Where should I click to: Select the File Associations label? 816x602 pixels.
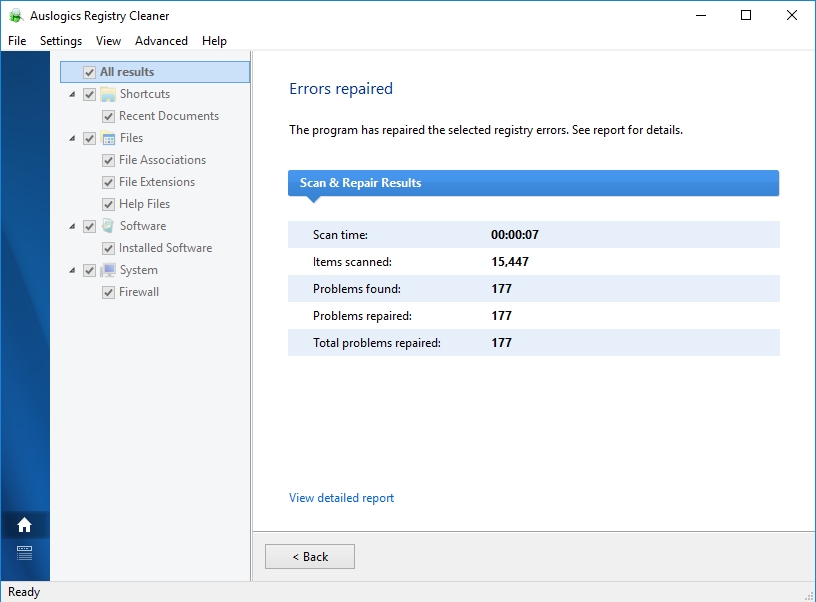162,160
